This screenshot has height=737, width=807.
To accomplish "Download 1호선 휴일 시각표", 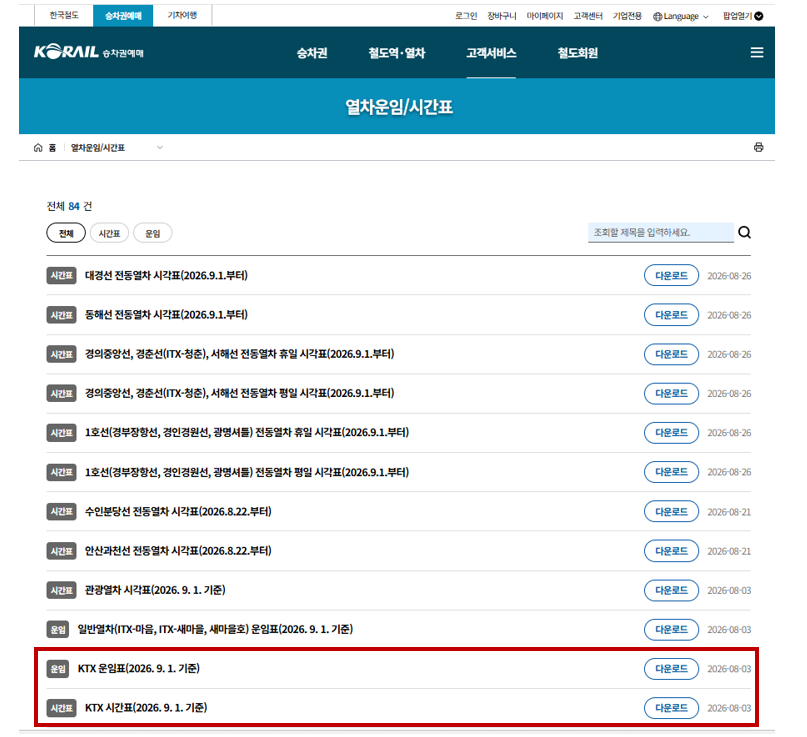I will click(x=671, y=432).
